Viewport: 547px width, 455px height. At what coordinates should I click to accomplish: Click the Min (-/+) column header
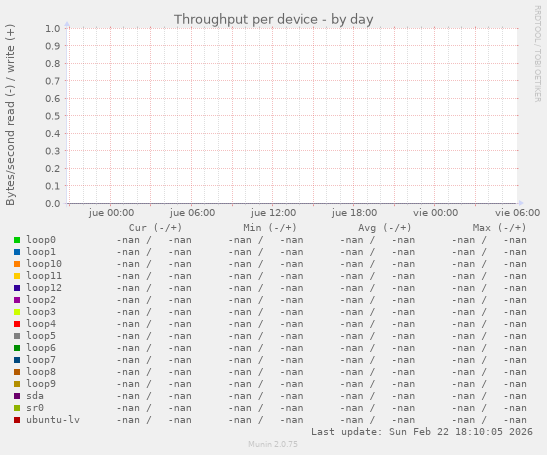pyautogui.click(x=270, y=228)
